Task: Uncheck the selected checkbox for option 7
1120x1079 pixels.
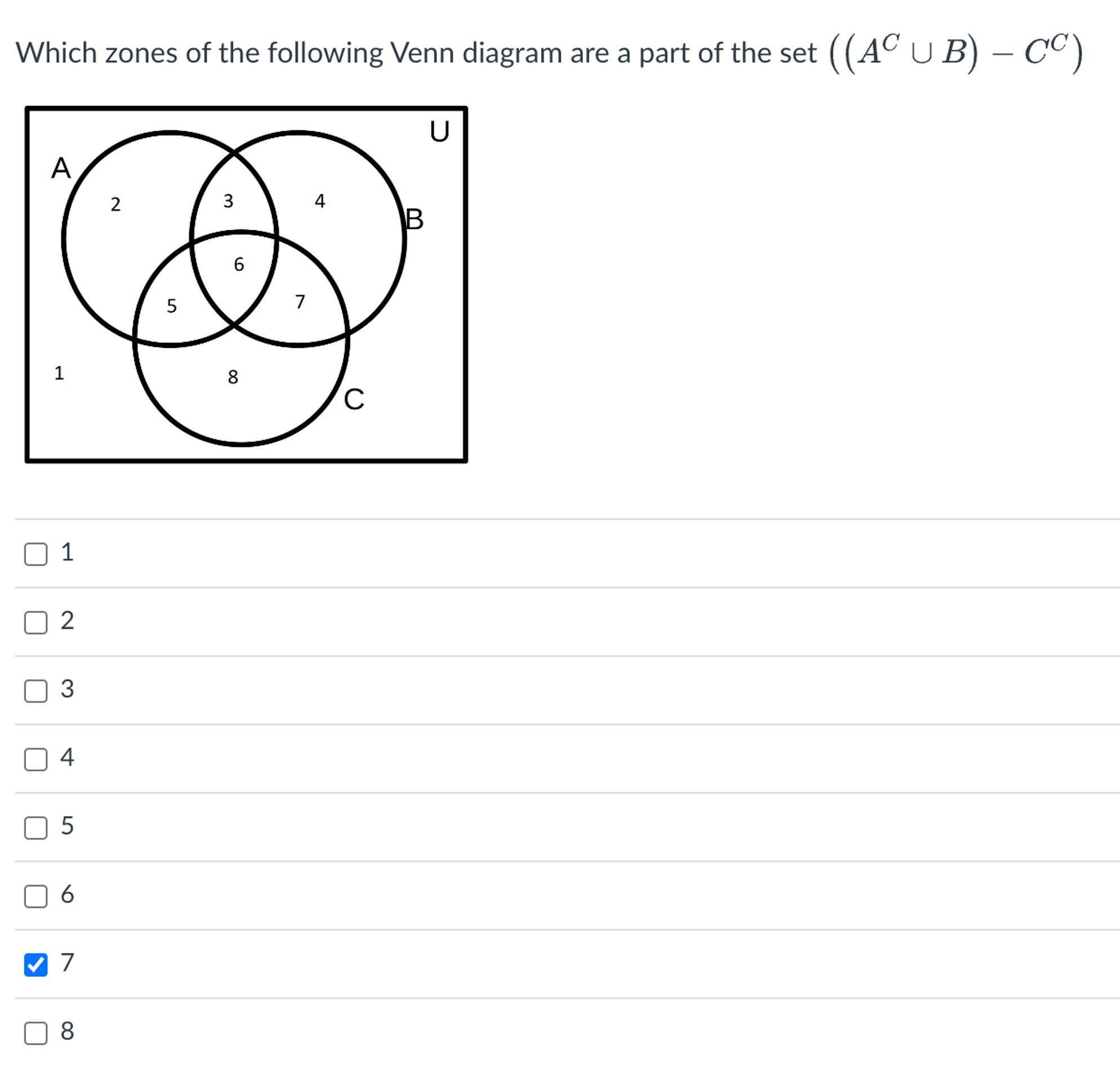Action: (36, 964)
